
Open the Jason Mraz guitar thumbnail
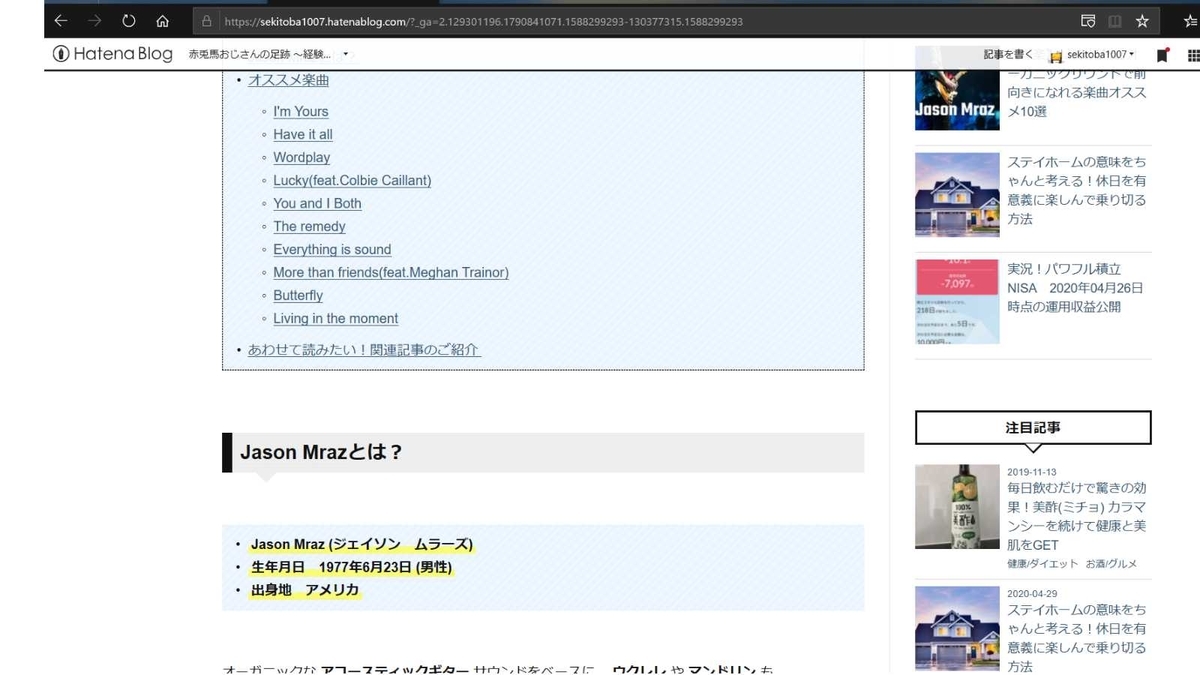click(957, 88)
